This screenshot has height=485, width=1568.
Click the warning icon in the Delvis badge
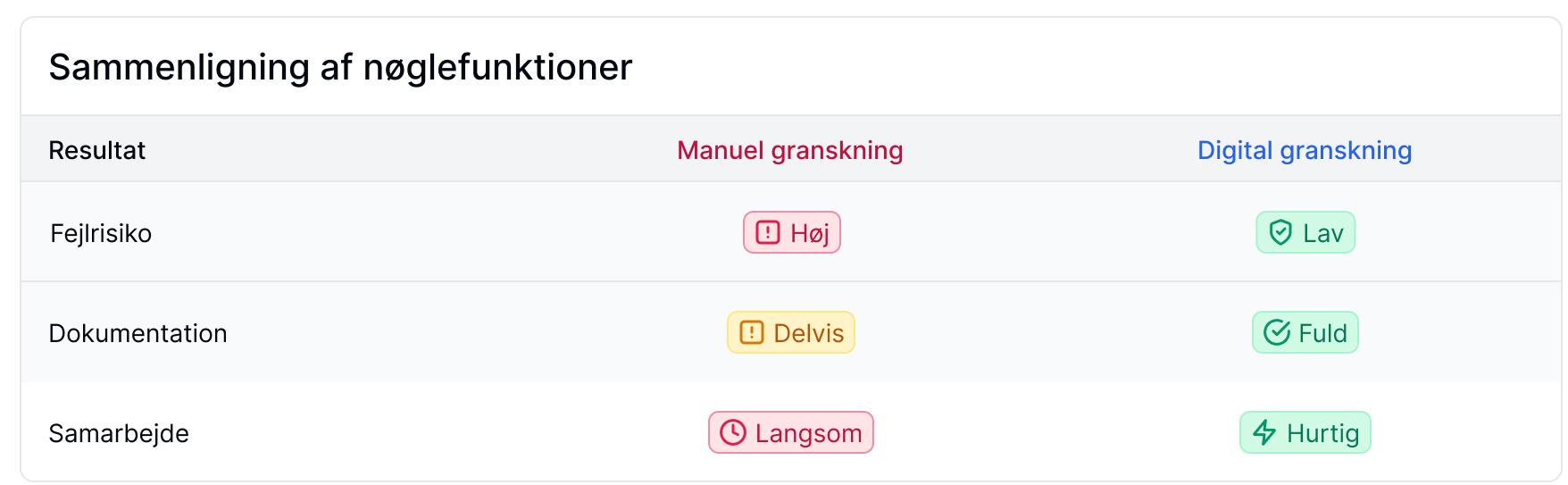[752, 333]
